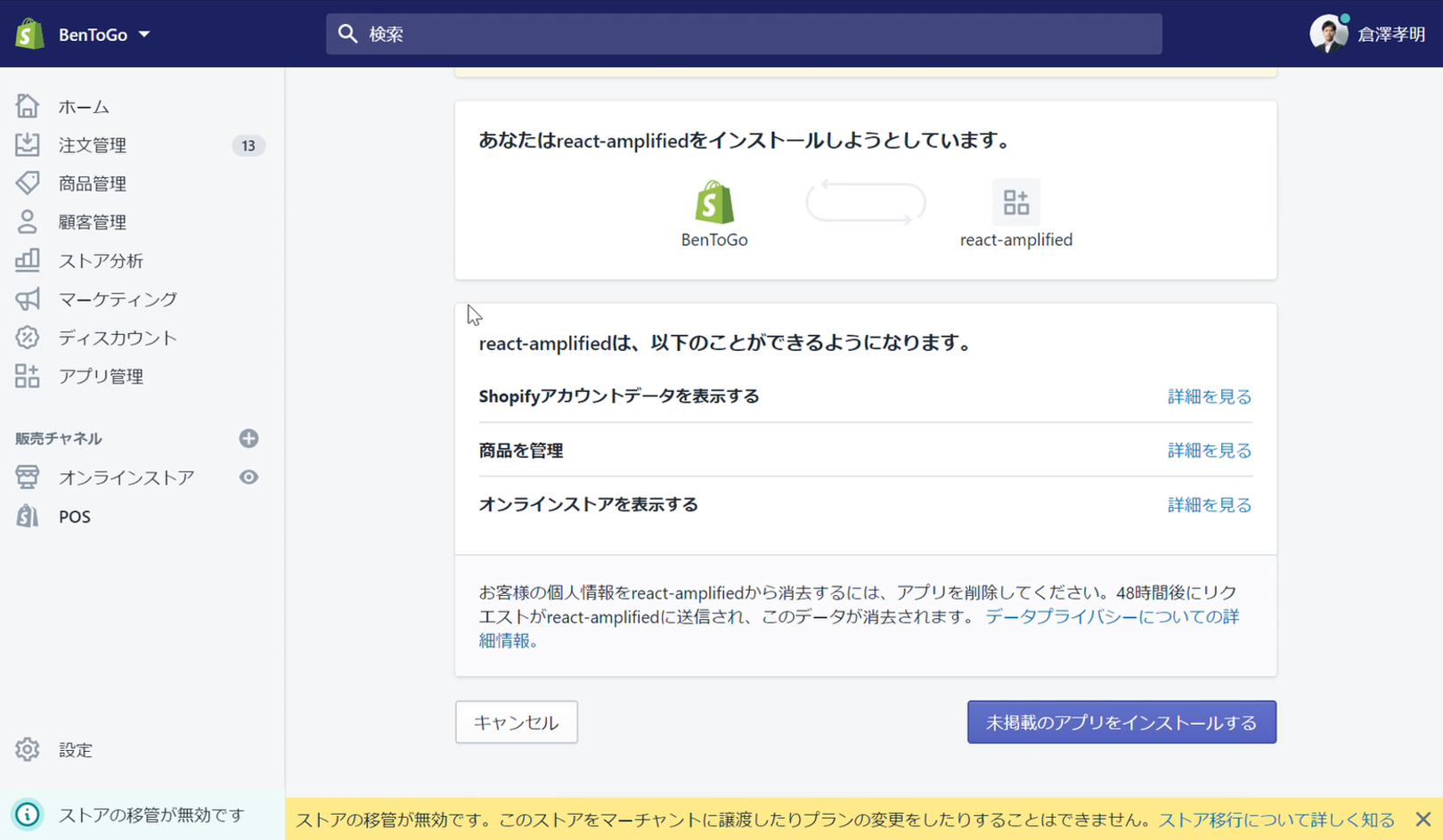Viewport: 1443px width, 840px height.
Task: Click the マーケティング megaphone icon
Action: click(28, 299)
